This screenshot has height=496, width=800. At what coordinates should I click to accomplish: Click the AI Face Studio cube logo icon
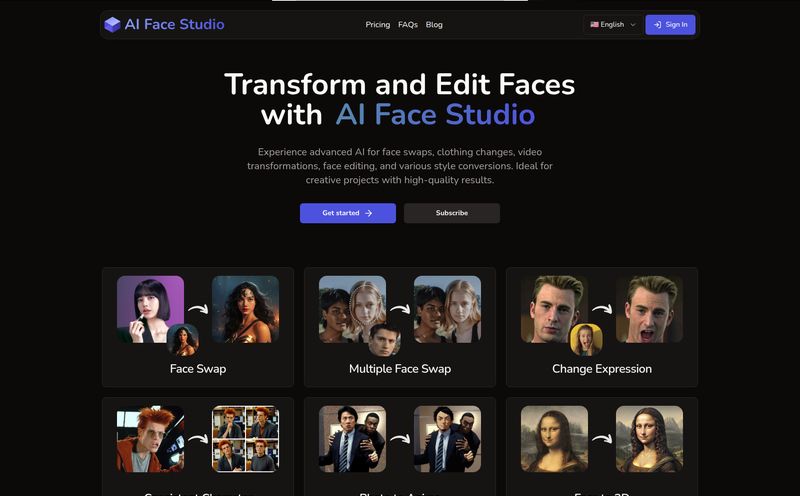(x=112, y=24)
